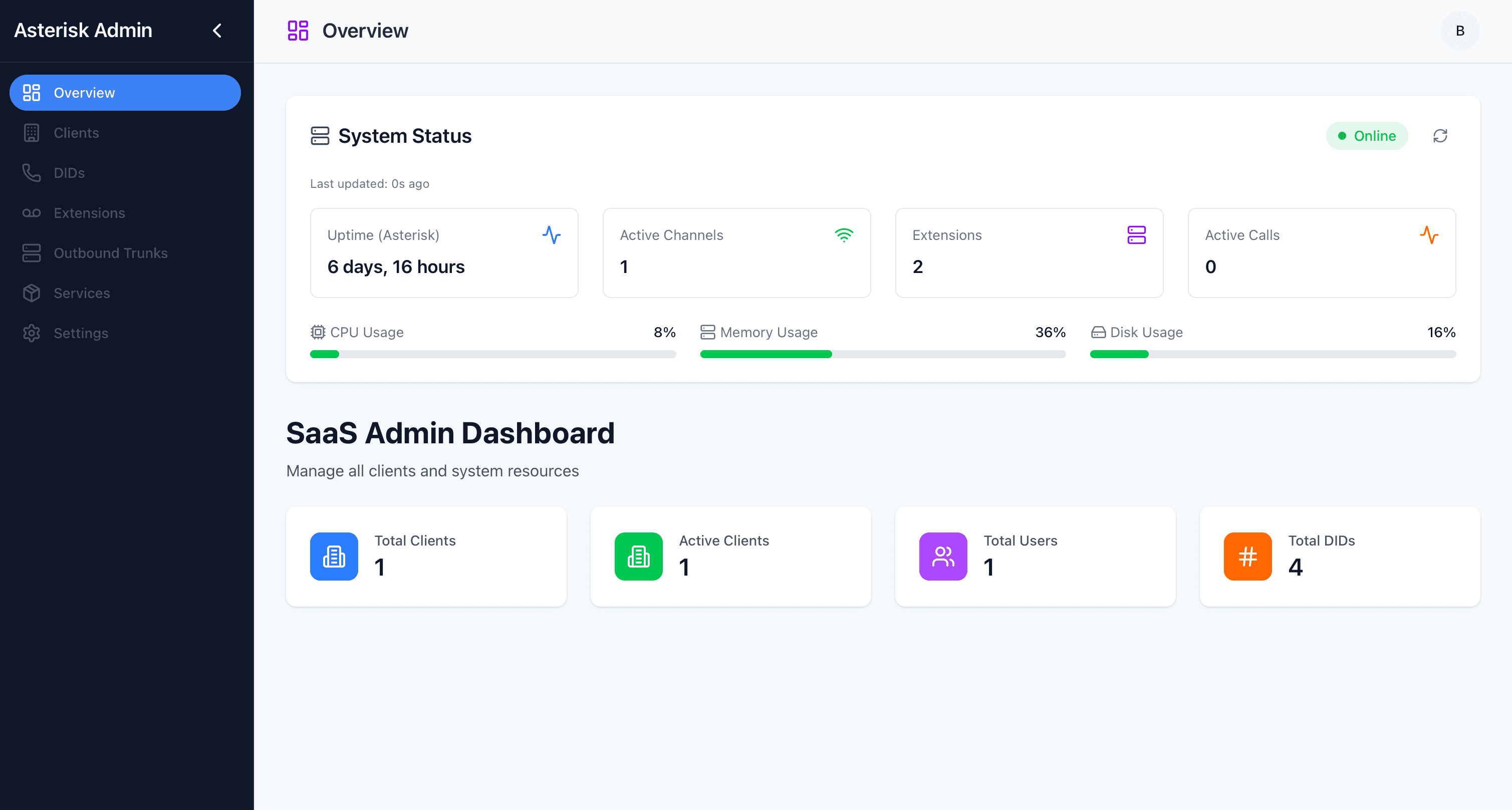
Task: Click the refresh system status icon
Action: tap(1440, 136)
